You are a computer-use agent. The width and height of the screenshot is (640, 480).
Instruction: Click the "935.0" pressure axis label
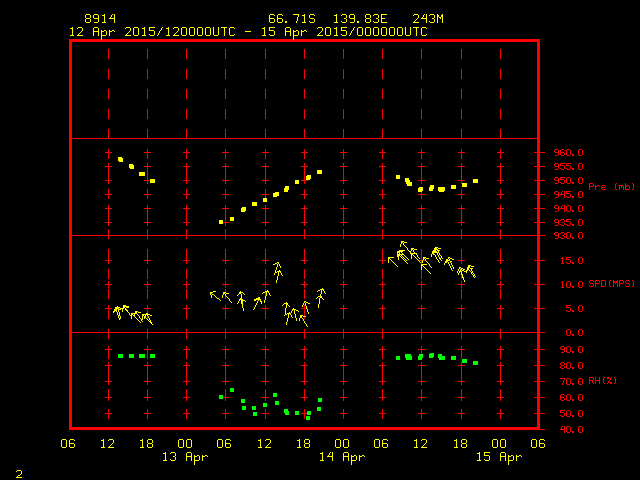[569, 222]
